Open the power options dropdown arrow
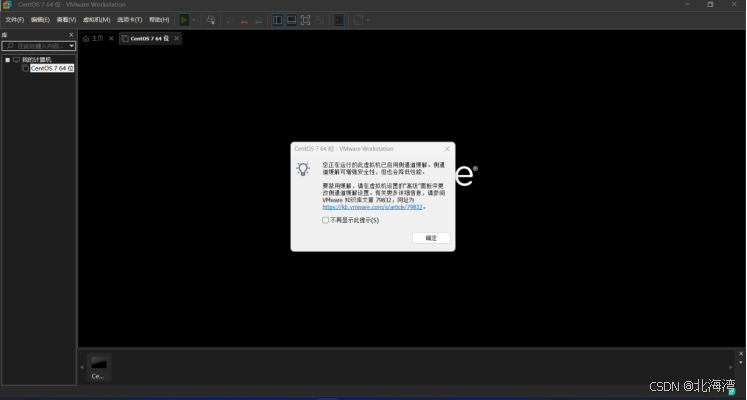The width and height of the screenshot is (747, 400). [194, 20]
